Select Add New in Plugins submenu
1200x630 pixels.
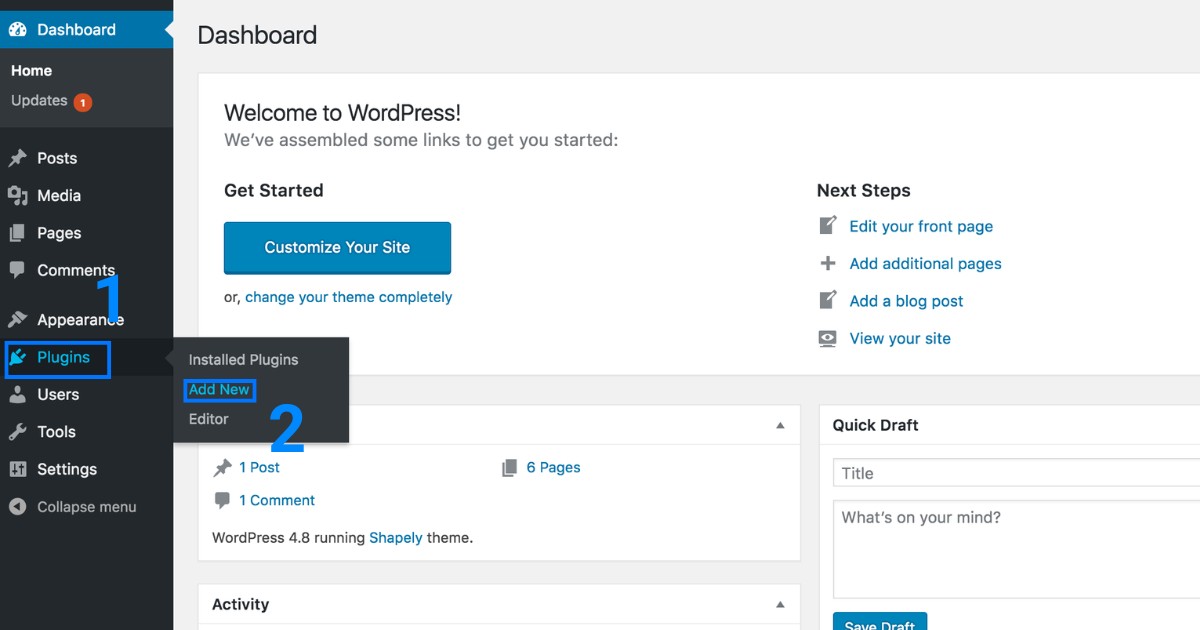click(219, 389)
